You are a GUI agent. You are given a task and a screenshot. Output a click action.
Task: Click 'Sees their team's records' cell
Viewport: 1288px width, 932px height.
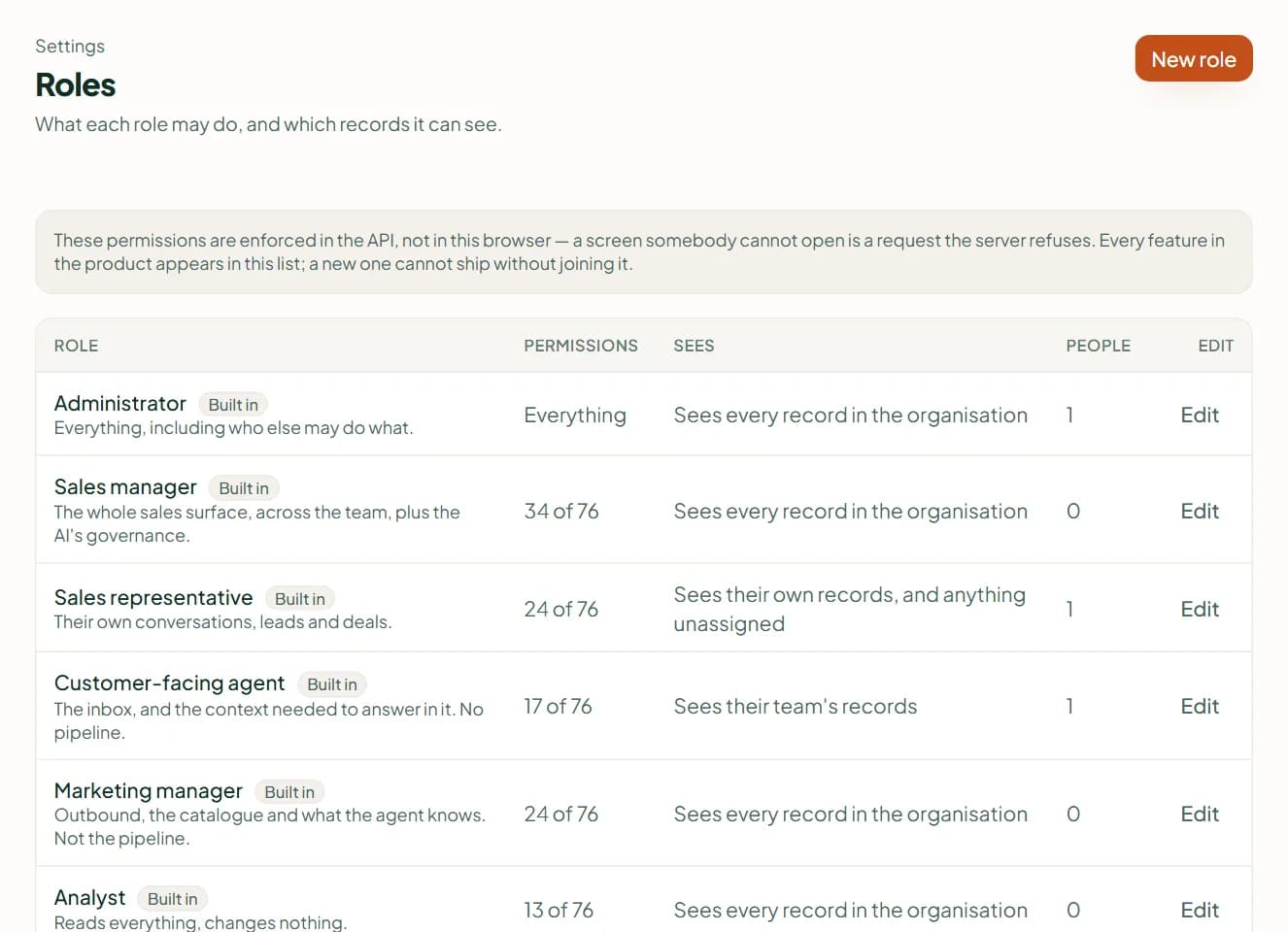click(796, 706)
